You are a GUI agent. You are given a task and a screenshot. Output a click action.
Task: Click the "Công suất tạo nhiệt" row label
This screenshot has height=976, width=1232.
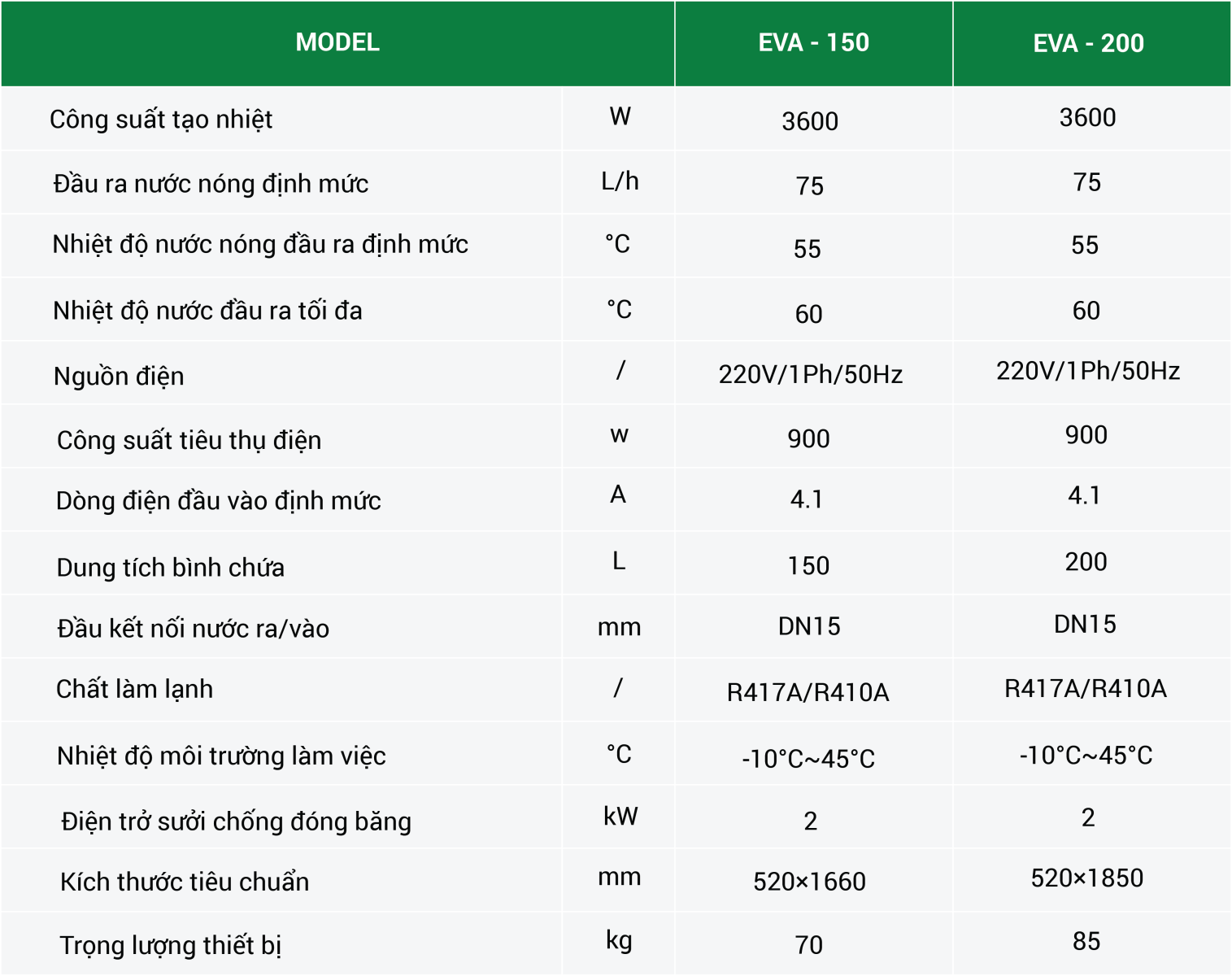[161, 120]
